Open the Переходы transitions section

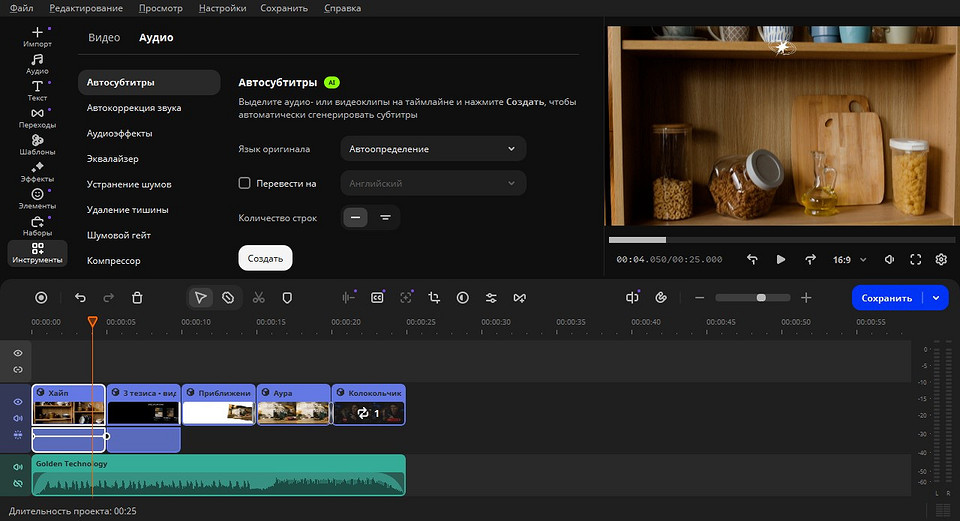pos(37,118)
